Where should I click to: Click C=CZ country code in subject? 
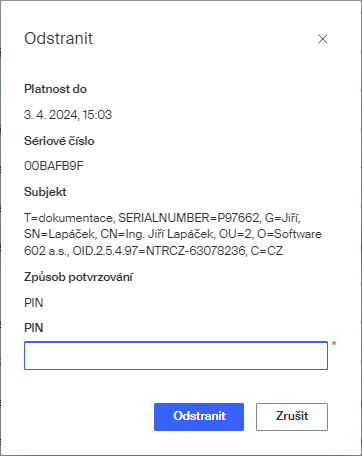pos(267,251)
